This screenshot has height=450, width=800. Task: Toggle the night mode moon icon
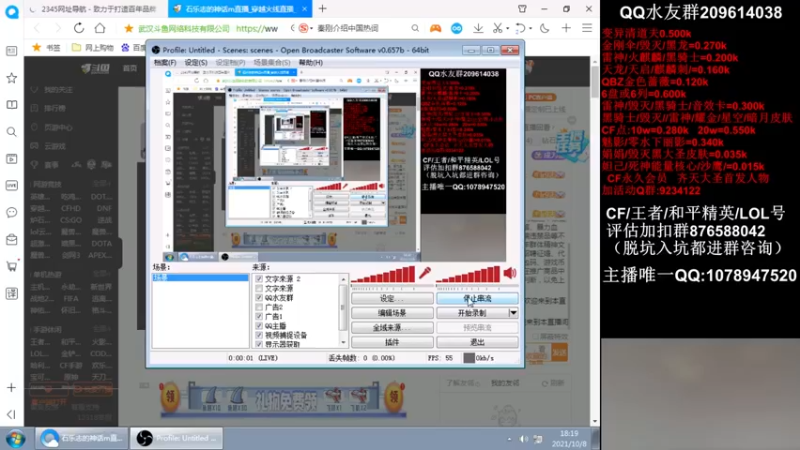(545, 28)
